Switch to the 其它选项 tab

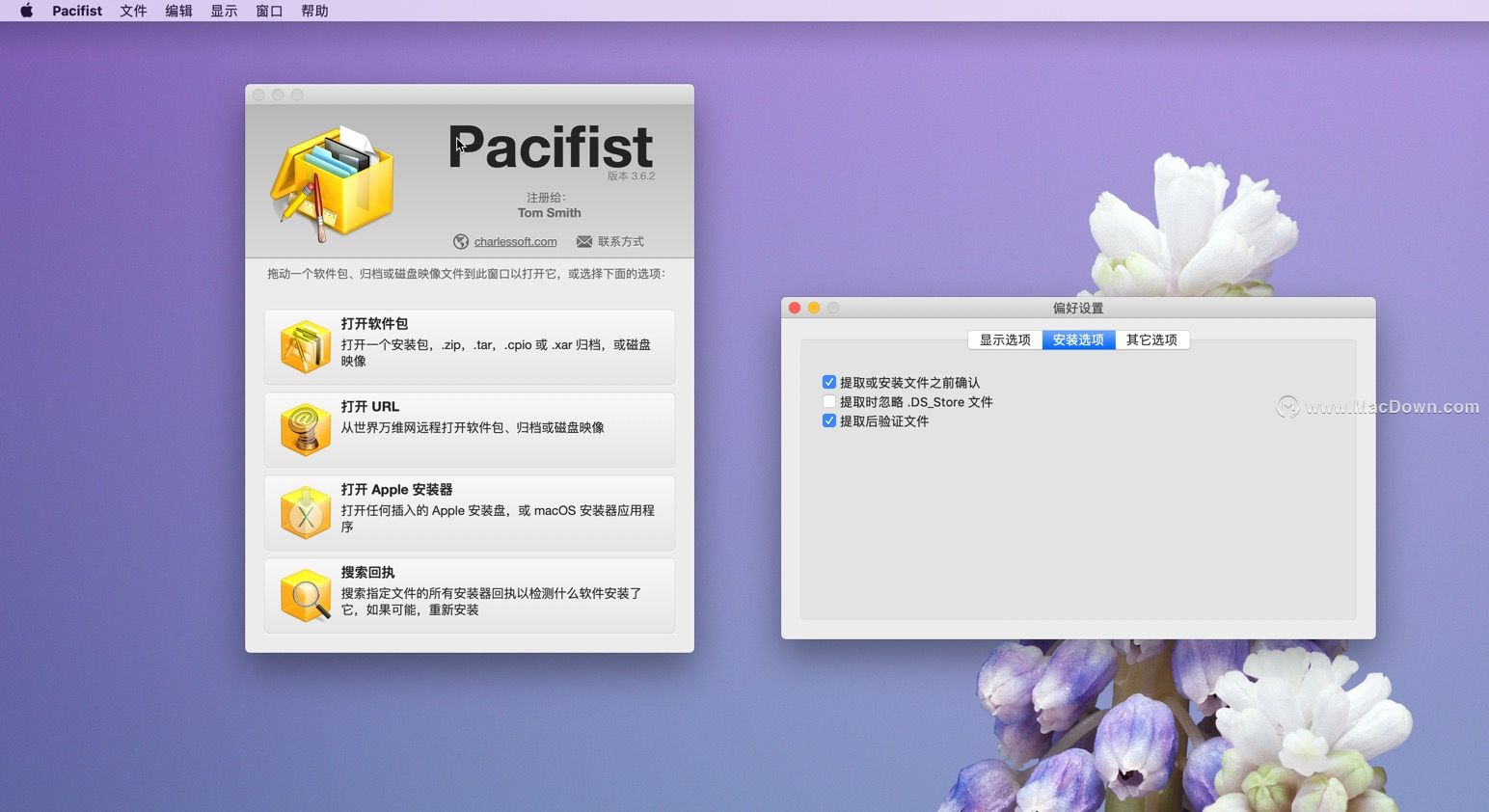1151,339
